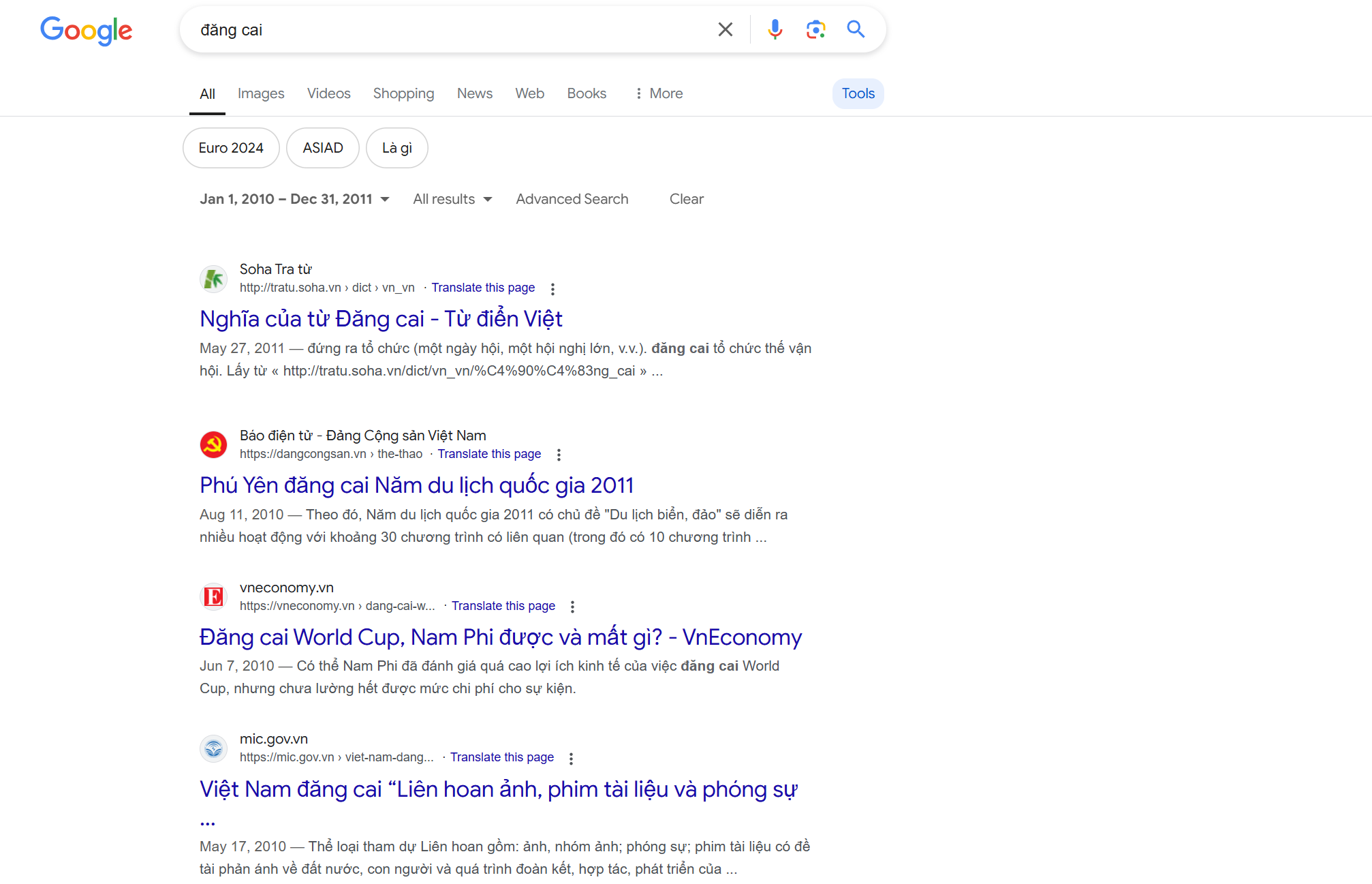Open the three-dot menu for Soha Tra từ result
The width and height of the screenshot is (1372, 884).
click(552, 289)
